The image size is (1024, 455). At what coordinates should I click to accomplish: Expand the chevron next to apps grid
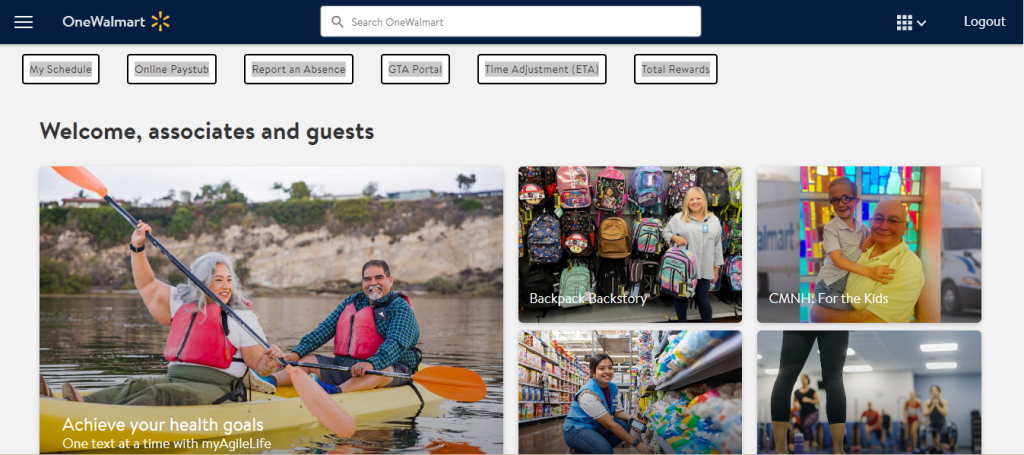(921, 24)
